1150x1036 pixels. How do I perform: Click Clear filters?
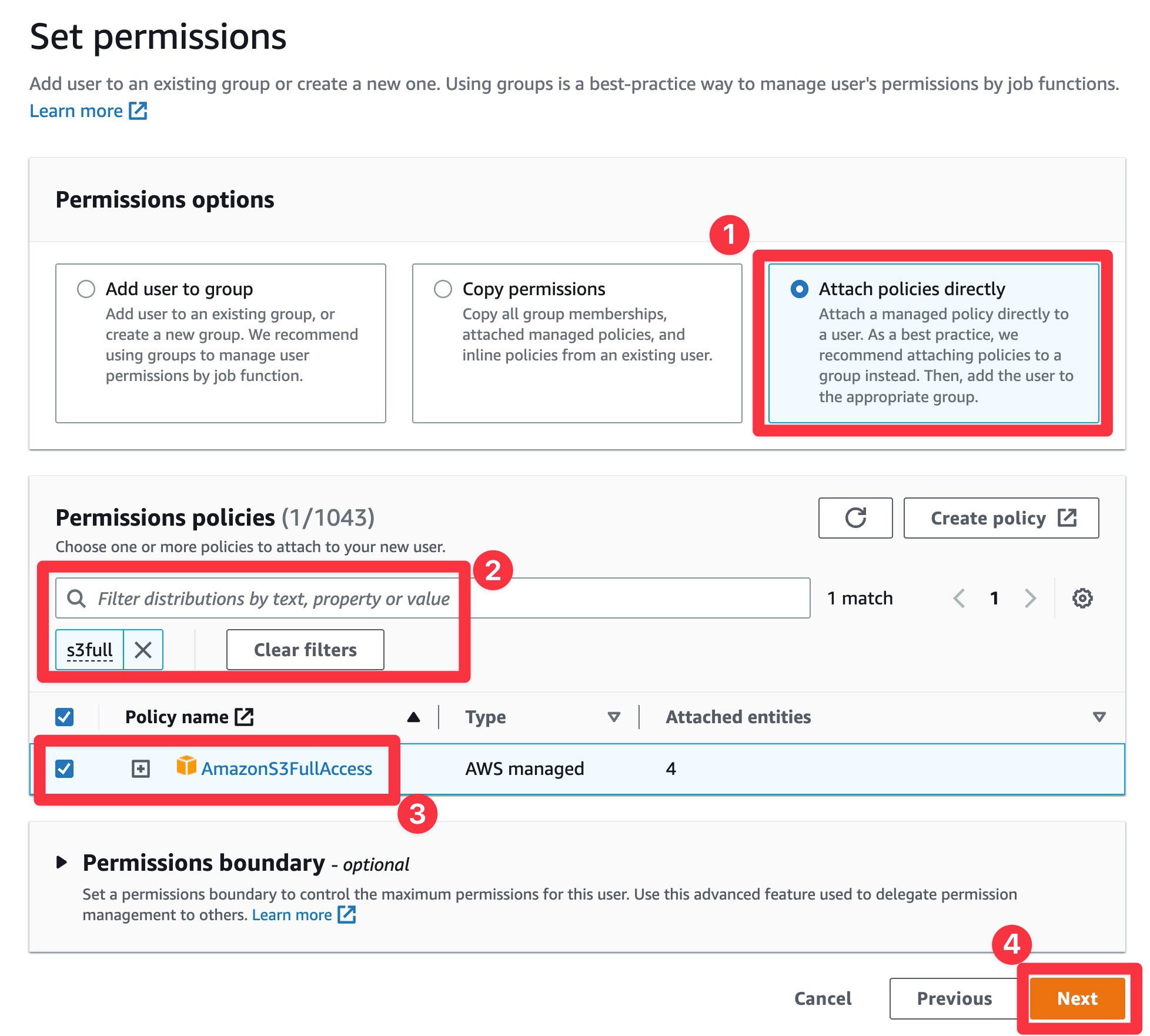pos(305,650)
